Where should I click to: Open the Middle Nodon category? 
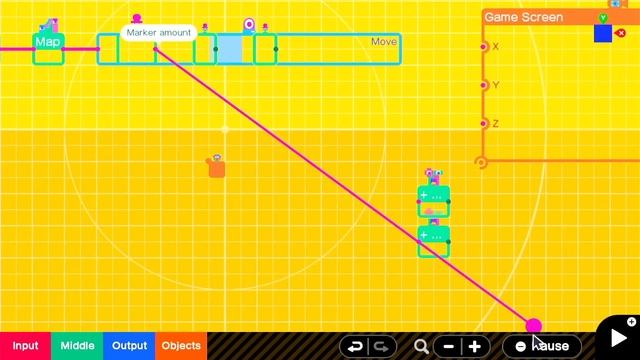[77, 346]
